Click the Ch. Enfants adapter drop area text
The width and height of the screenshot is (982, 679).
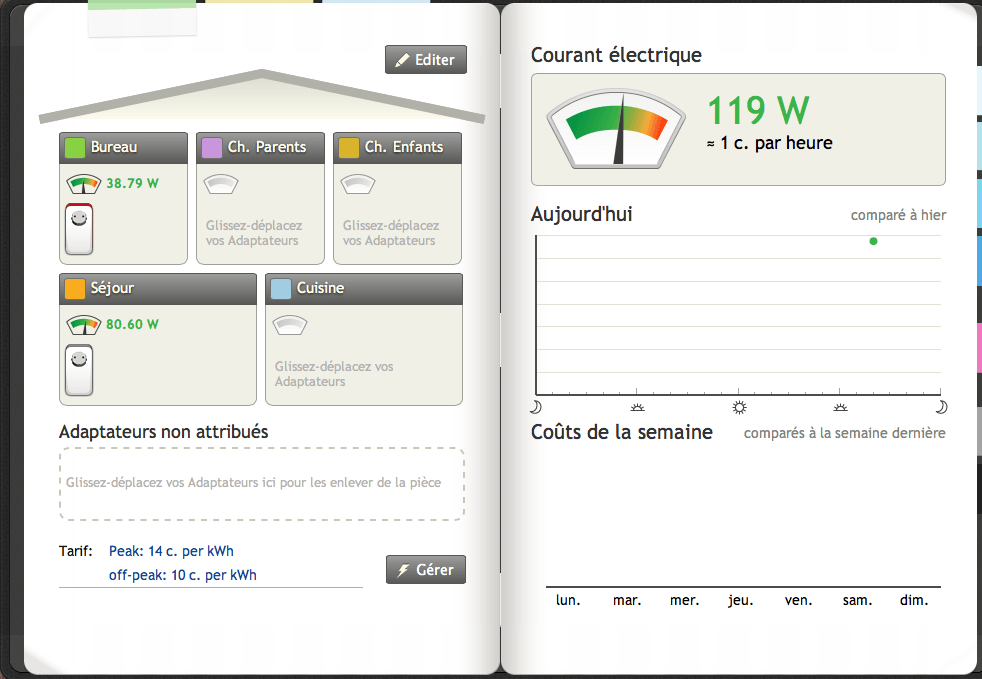pos(391,233)
